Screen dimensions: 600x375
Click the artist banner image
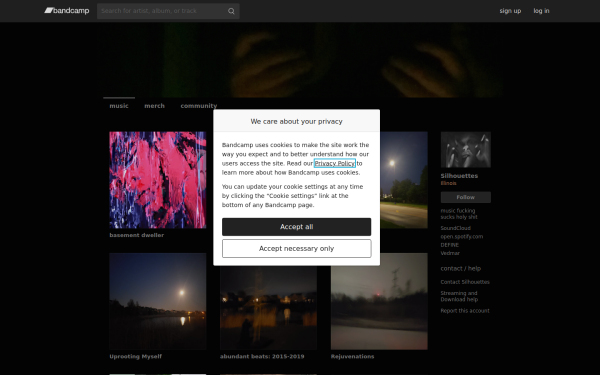300,60
